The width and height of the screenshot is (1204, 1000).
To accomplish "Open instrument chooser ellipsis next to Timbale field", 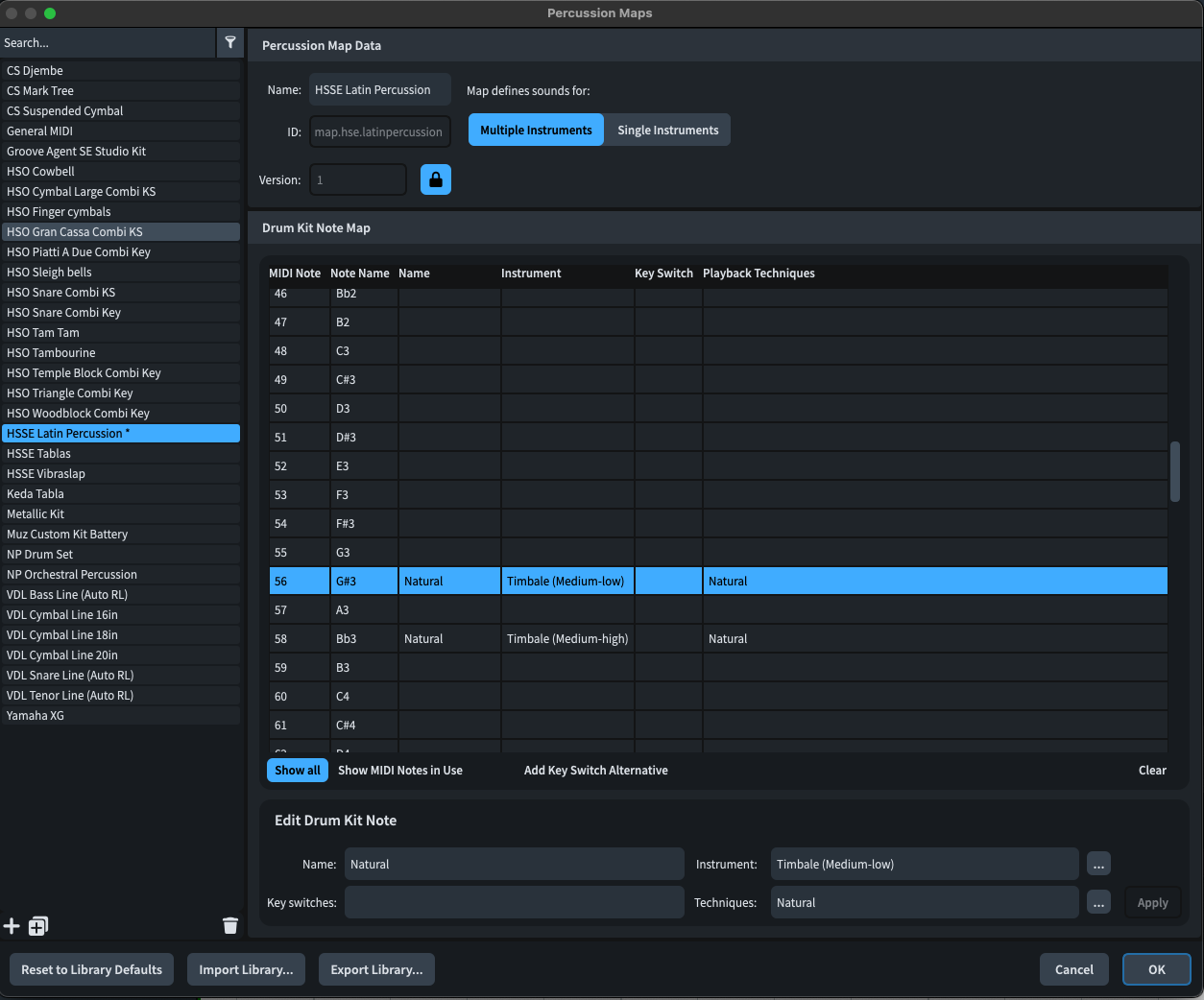I will tap(1099, 864).
